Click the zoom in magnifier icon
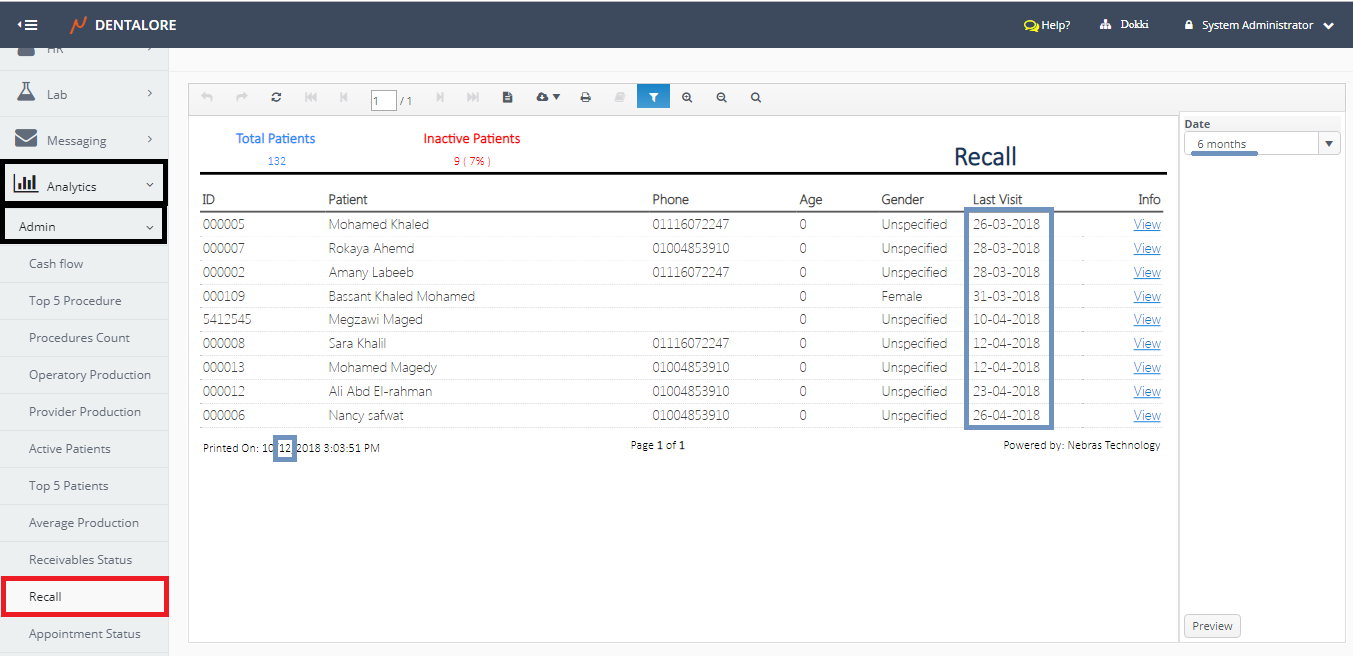Viewport: 1353px width, 656px height. pos(687,98)
